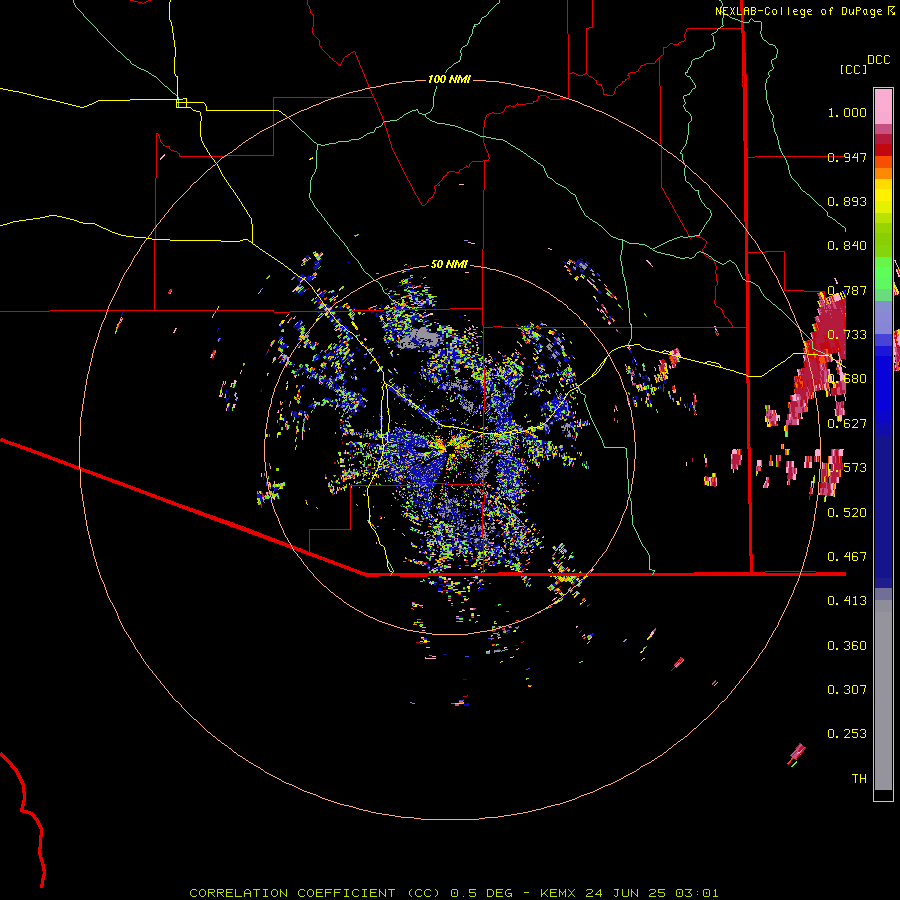Select the 0.253 scale value
The image size is (900, 900).
847,734
